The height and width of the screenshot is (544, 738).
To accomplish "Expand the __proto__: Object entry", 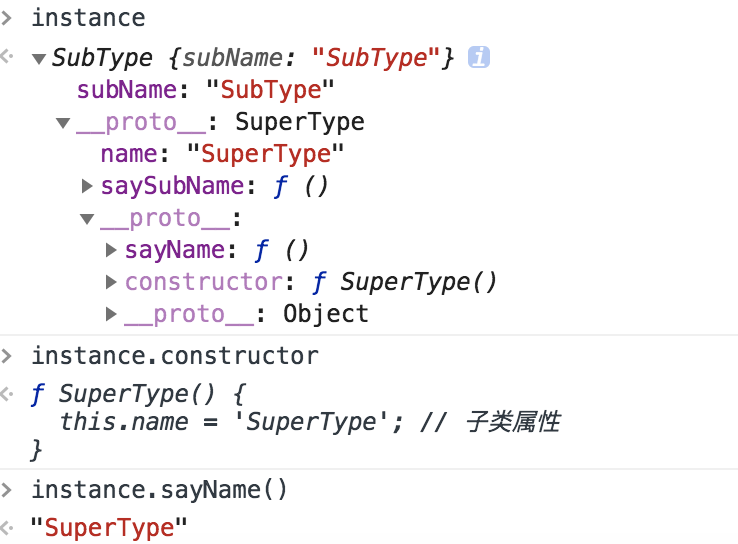I will [x=111, y=314].
